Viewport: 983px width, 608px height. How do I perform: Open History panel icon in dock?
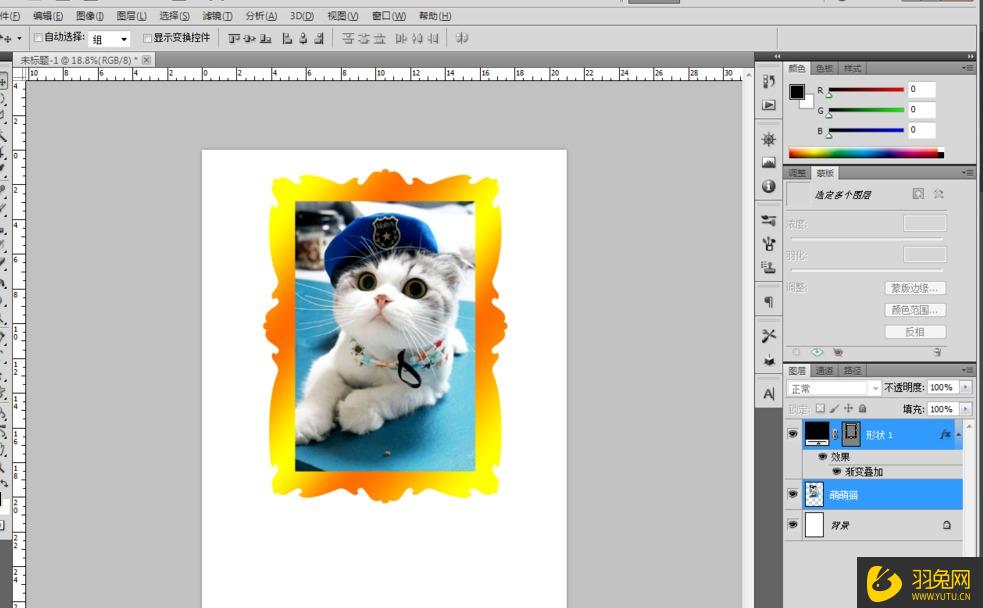click(x=769, y=81)
